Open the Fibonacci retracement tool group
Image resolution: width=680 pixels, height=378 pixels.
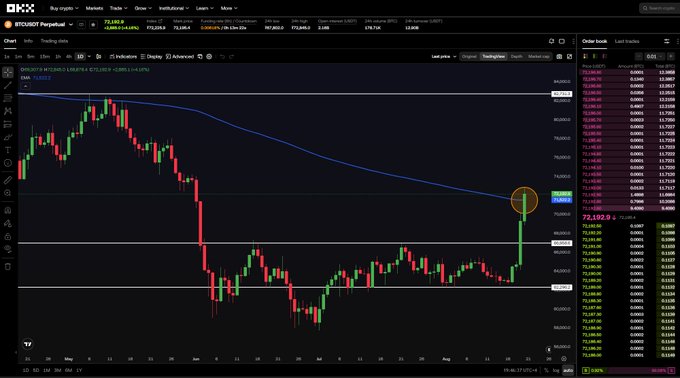pos(8,98)
